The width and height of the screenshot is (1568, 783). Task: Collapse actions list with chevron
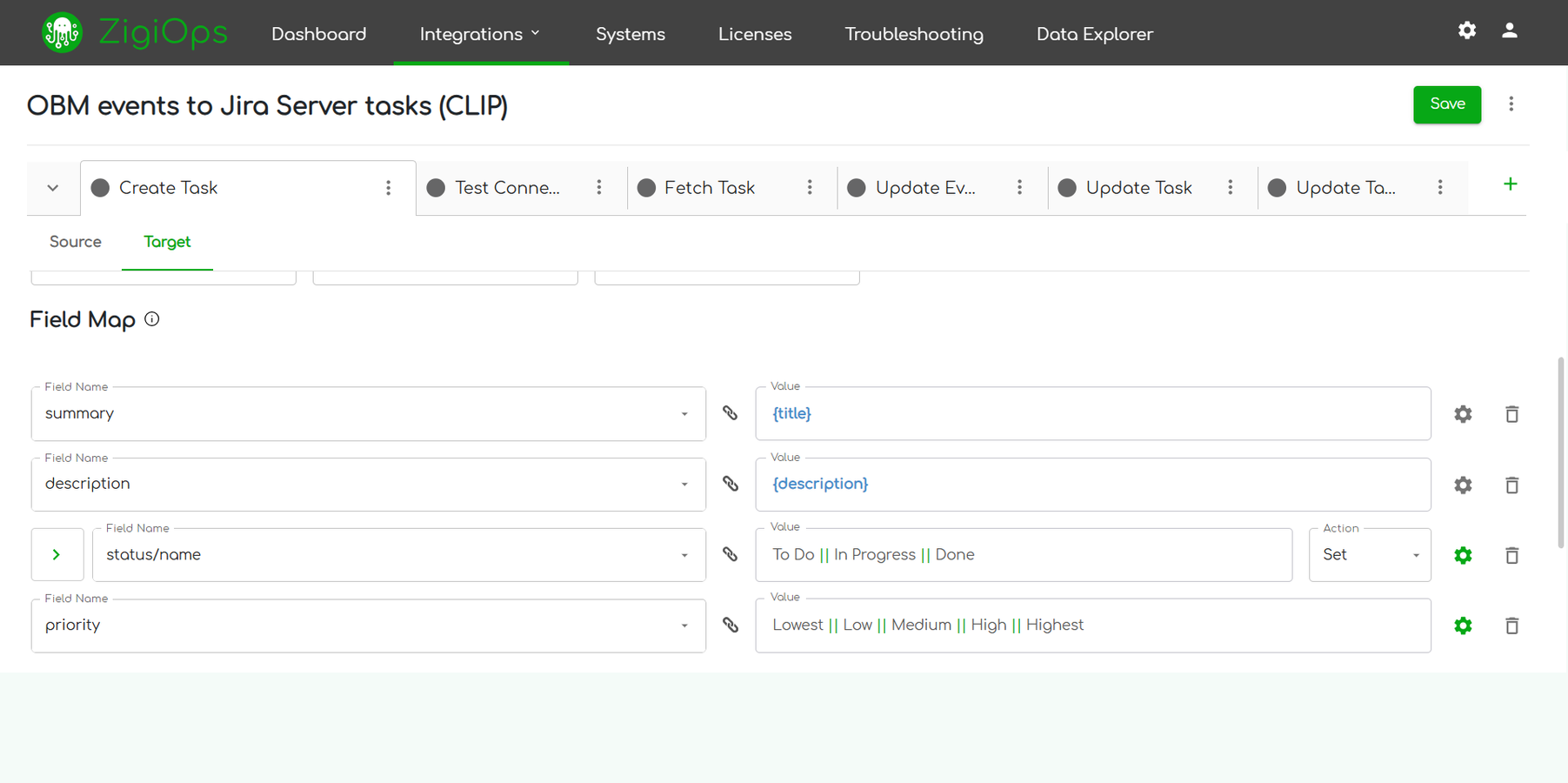pyautogui.click(x=53, y=188)
